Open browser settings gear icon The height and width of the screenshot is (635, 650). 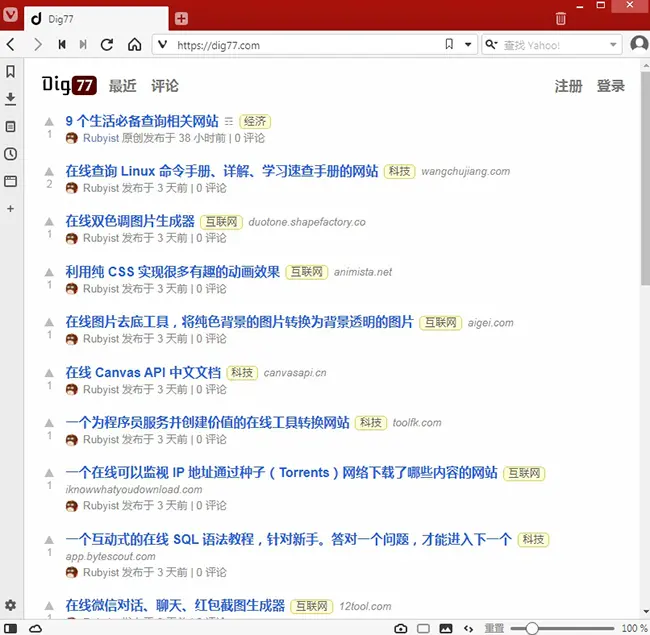[10, 605]
